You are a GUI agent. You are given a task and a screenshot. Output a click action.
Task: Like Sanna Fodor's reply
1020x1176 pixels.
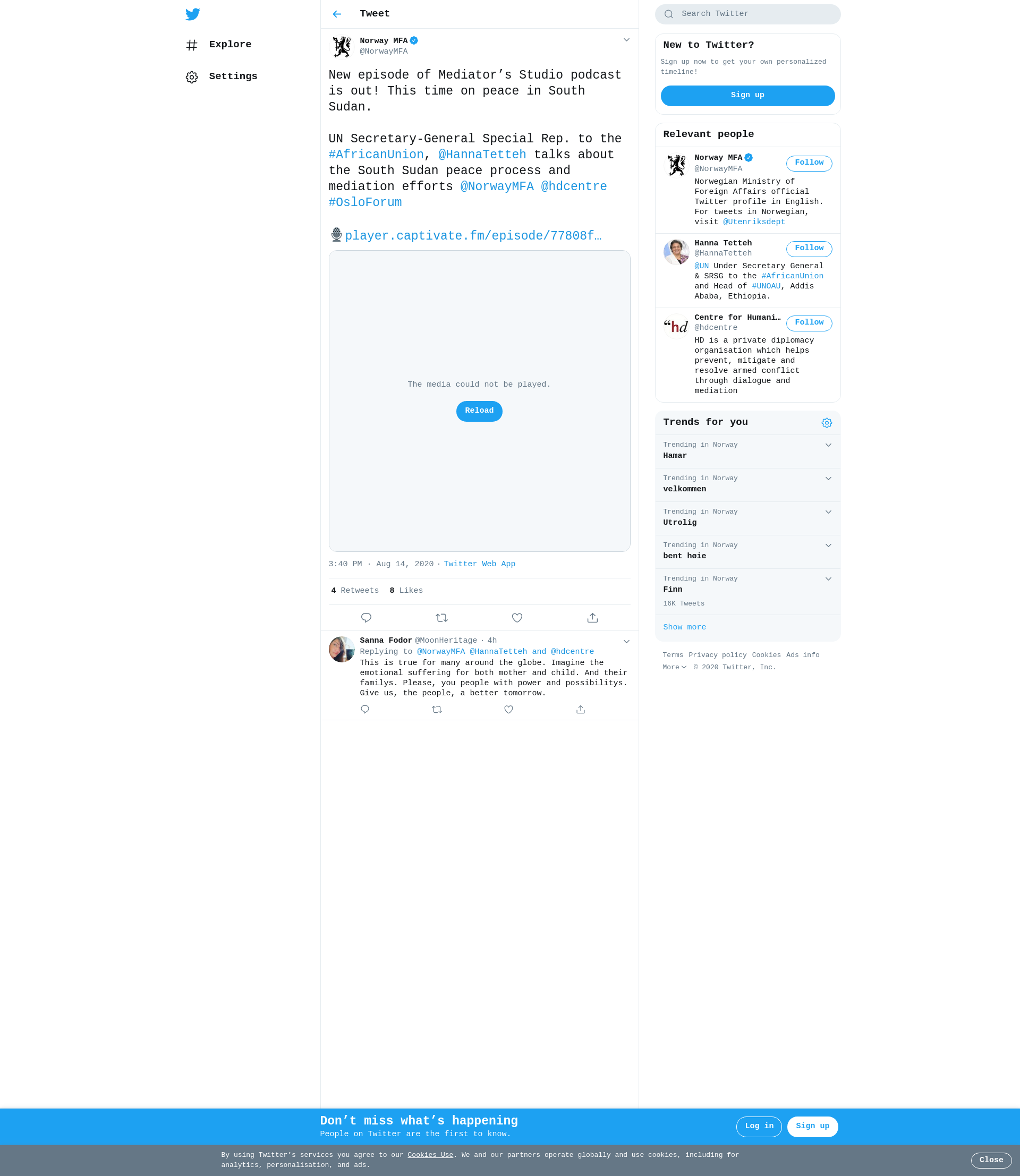[x=509, y=709]
